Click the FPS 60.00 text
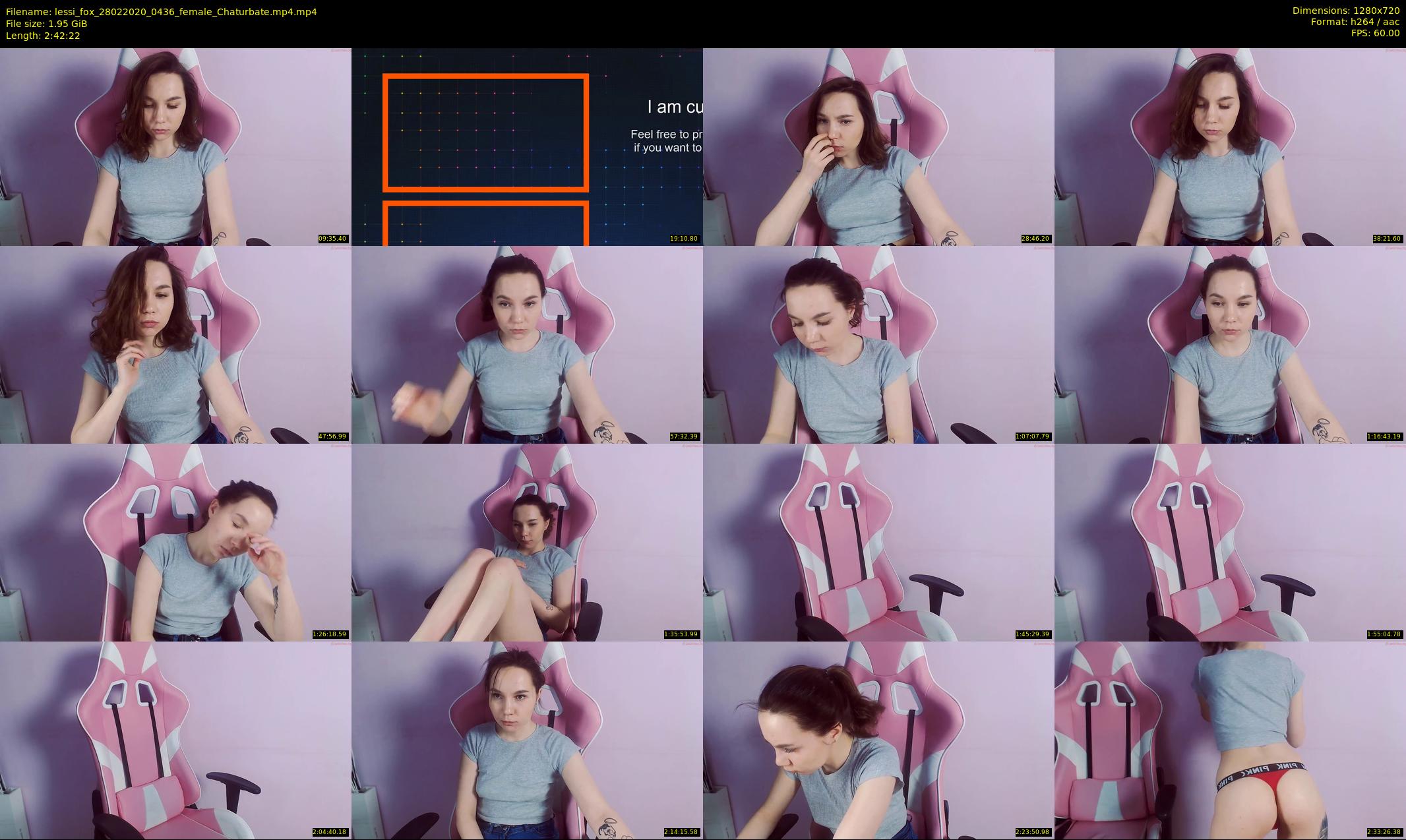1406x840 pixels. (1375, 33)
